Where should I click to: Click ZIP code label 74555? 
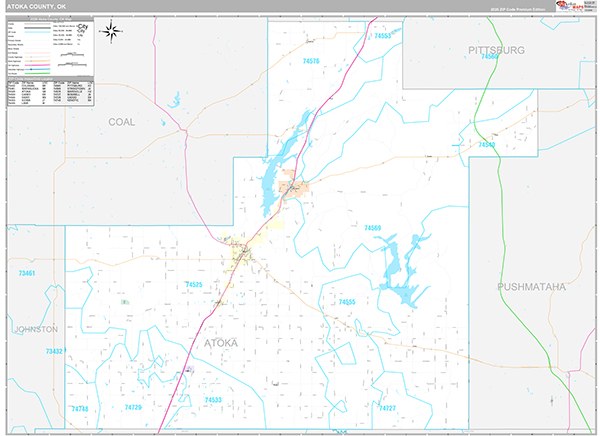coord(347,302)
